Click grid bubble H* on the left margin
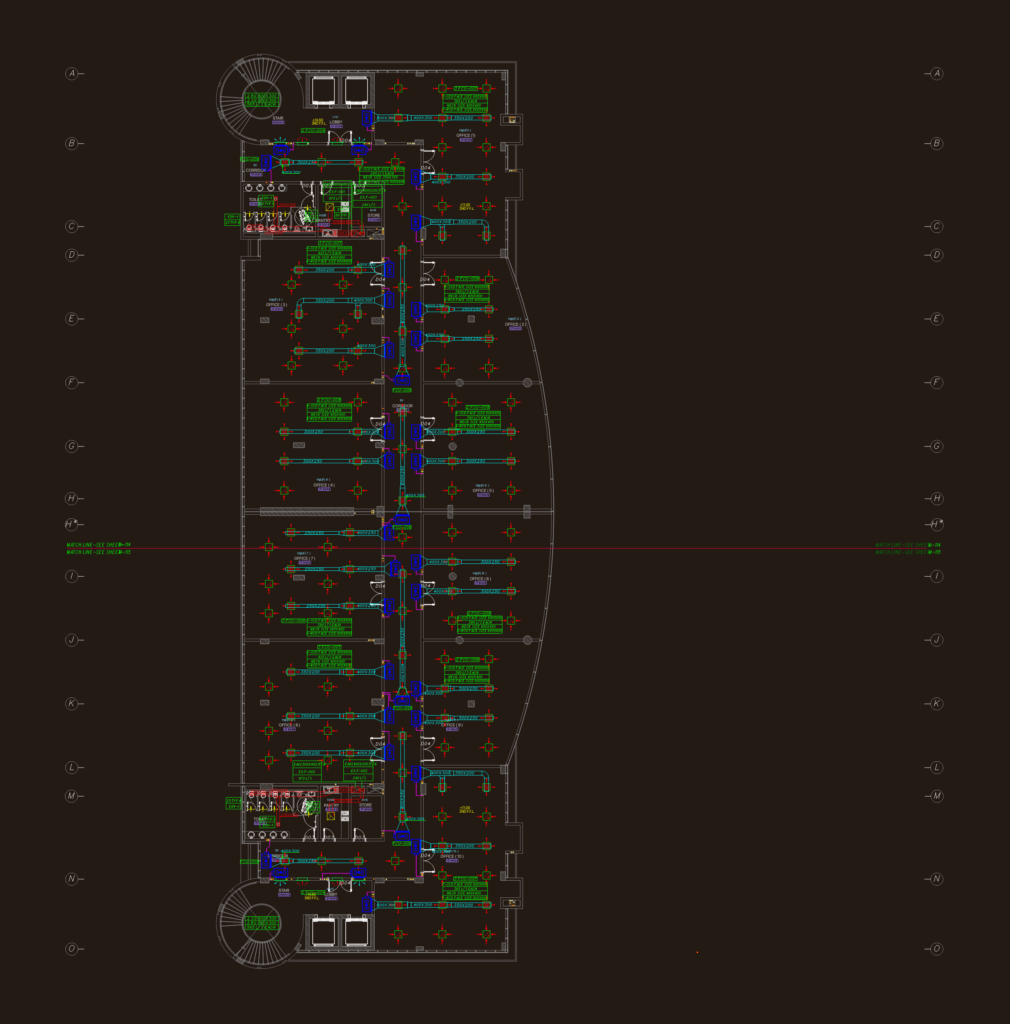This screenshot has width=1010, height=1024. [71, 524]
